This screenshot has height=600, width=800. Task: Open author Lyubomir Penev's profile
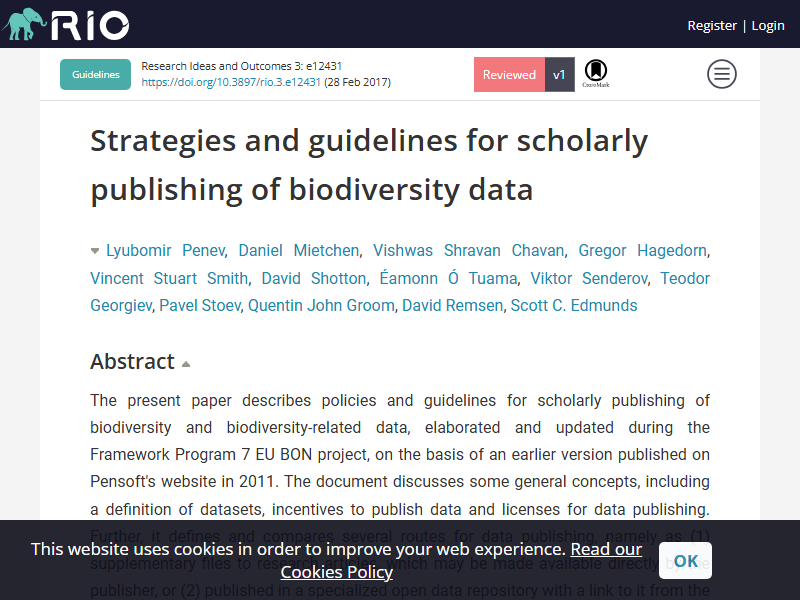tap(165, 251)
